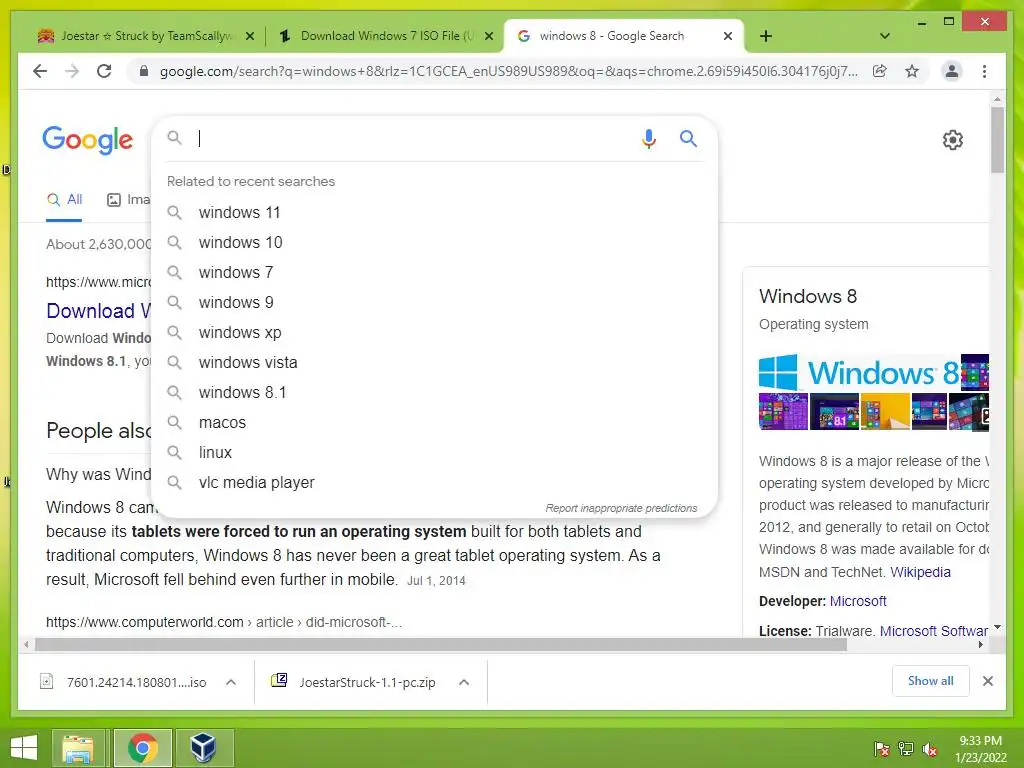
Task: Click the horizontal scrollbar thumb
Action: (441, 645)
